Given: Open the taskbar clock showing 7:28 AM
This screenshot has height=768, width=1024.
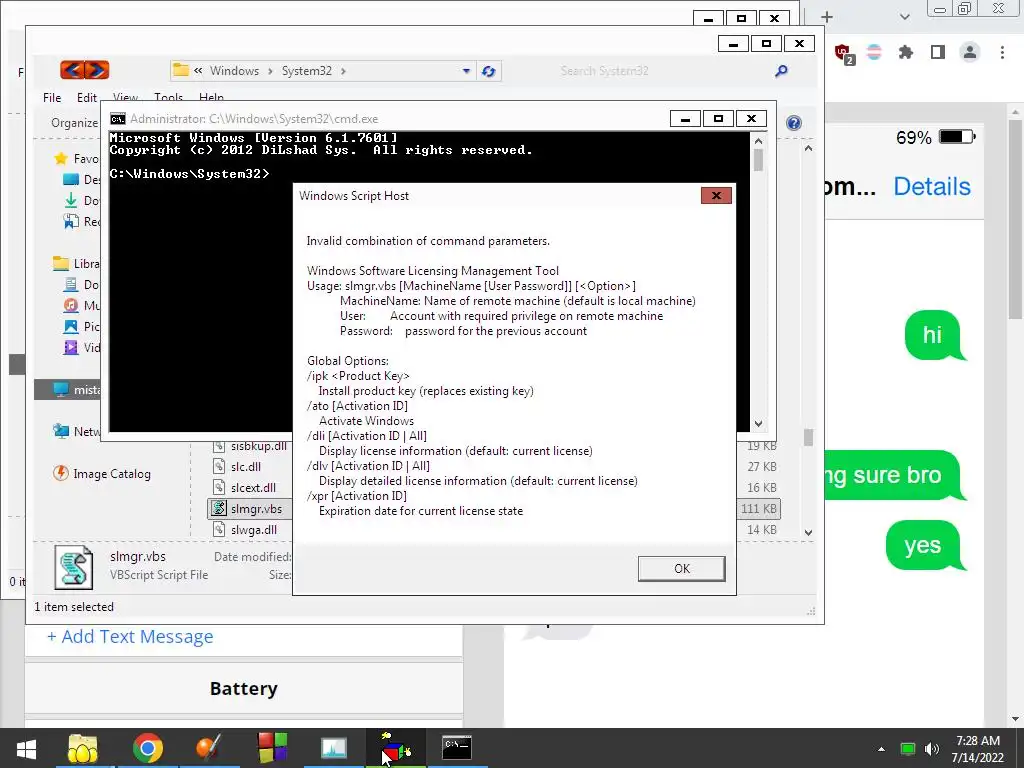Looking at the screenshot, I should 978,749.
